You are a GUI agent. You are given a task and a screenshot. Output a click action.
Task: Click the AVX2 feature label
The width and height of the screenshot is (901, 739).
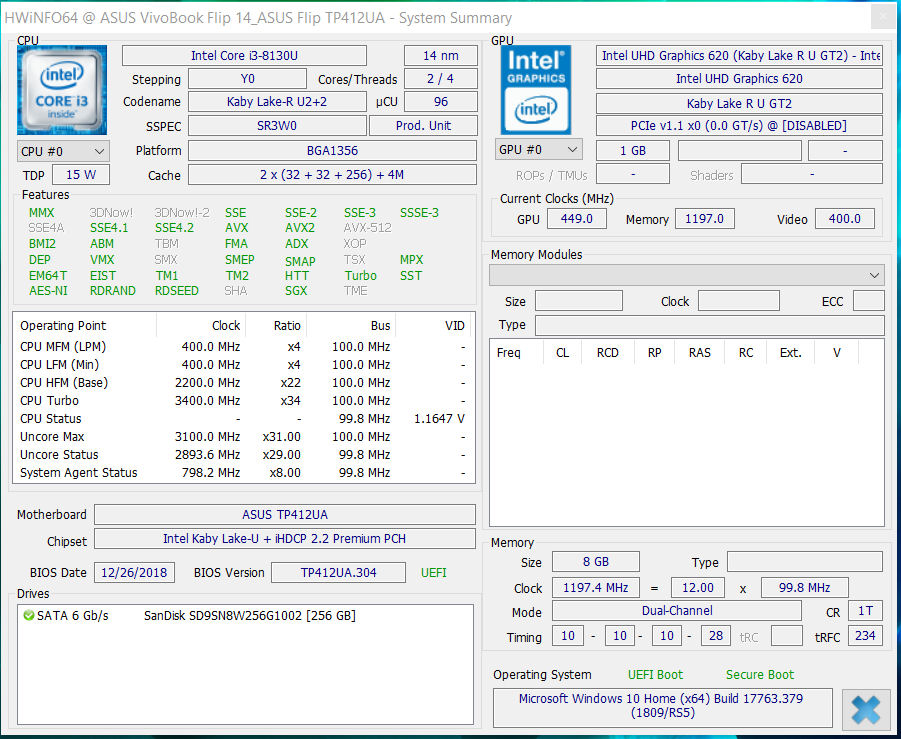pyautogui.click(x=299, y=228)
